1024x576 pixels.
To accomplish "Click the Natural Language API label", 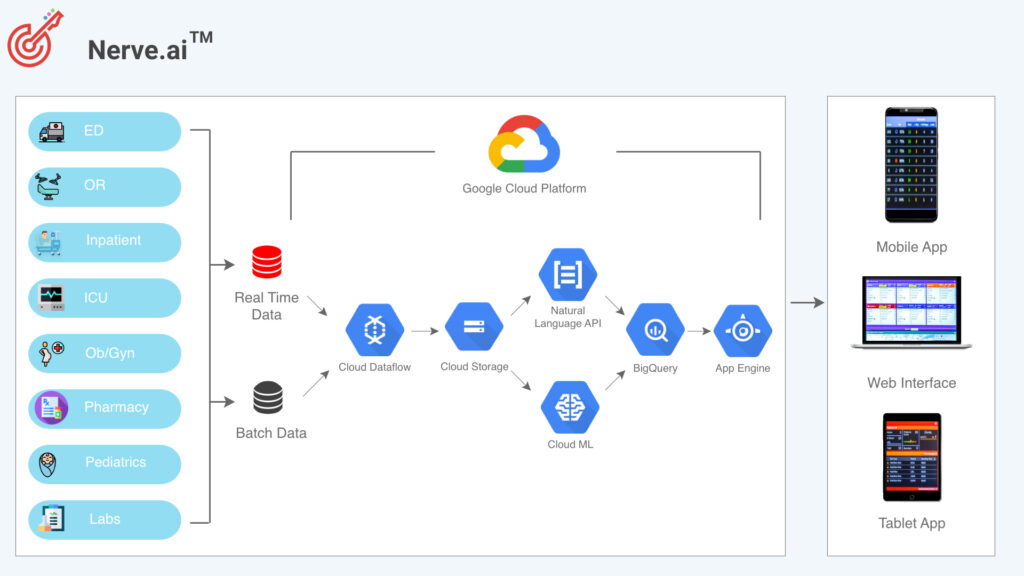I will [568, 317].
